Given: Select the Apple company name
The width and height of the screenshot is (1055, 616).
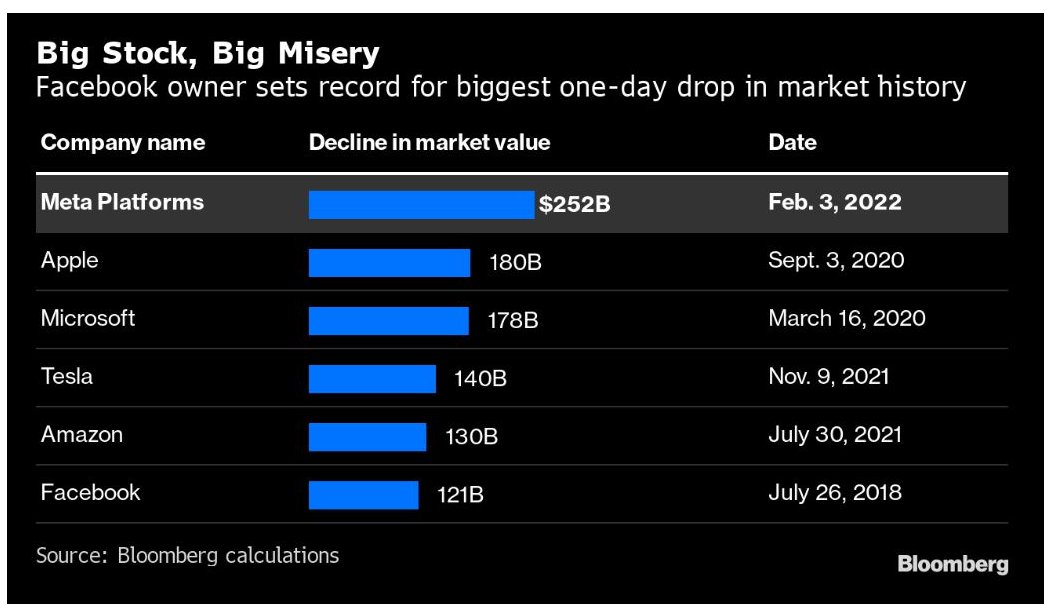Looking at the screenshot, I should pyautogui.click(x=70, y=260).
